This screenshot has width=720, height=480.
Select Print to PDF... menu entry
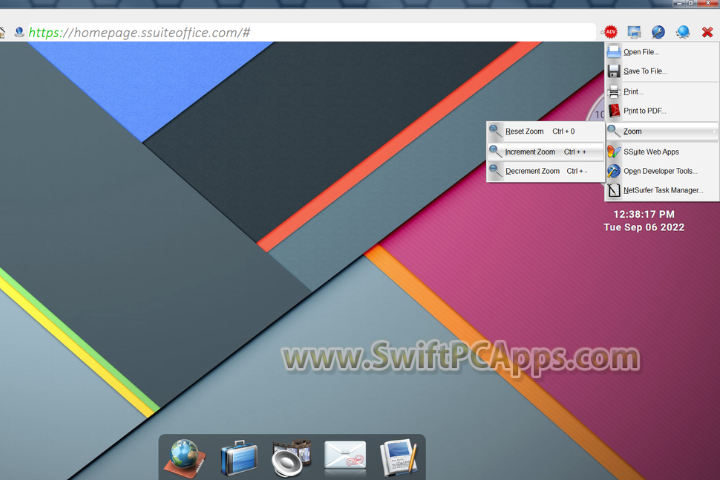pos(662,111)
